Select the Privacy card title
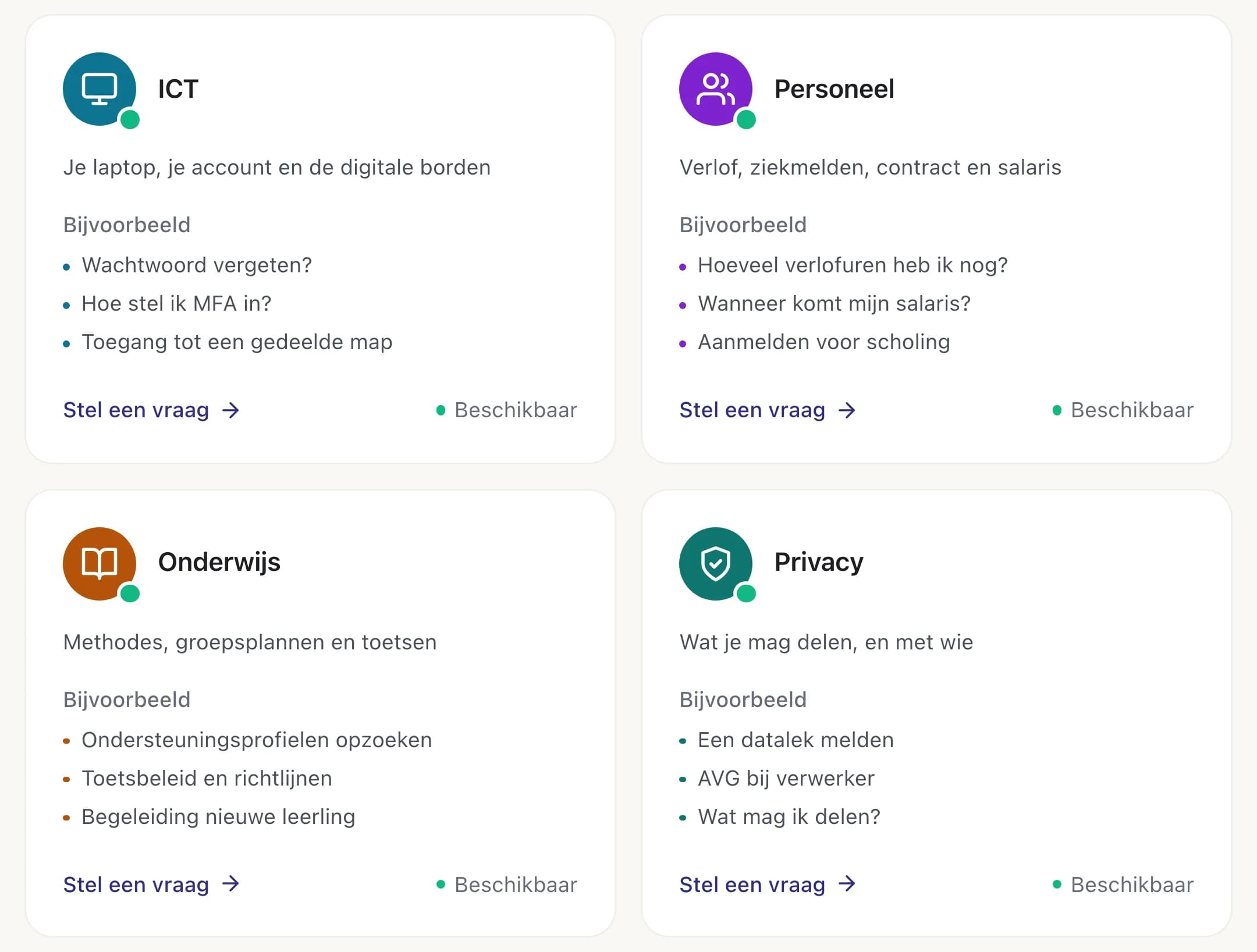The height and width of the screenshot is (952, 1257). [819, 562]
